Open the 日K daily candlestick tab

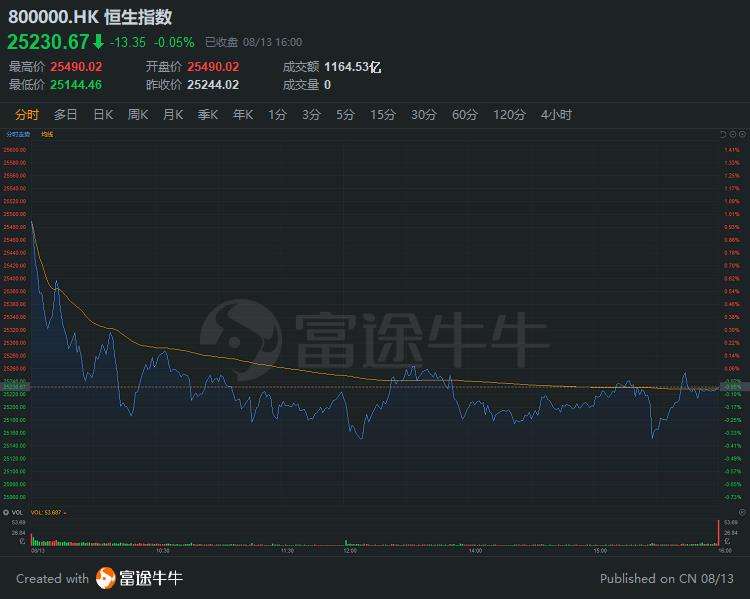point(103,115)
